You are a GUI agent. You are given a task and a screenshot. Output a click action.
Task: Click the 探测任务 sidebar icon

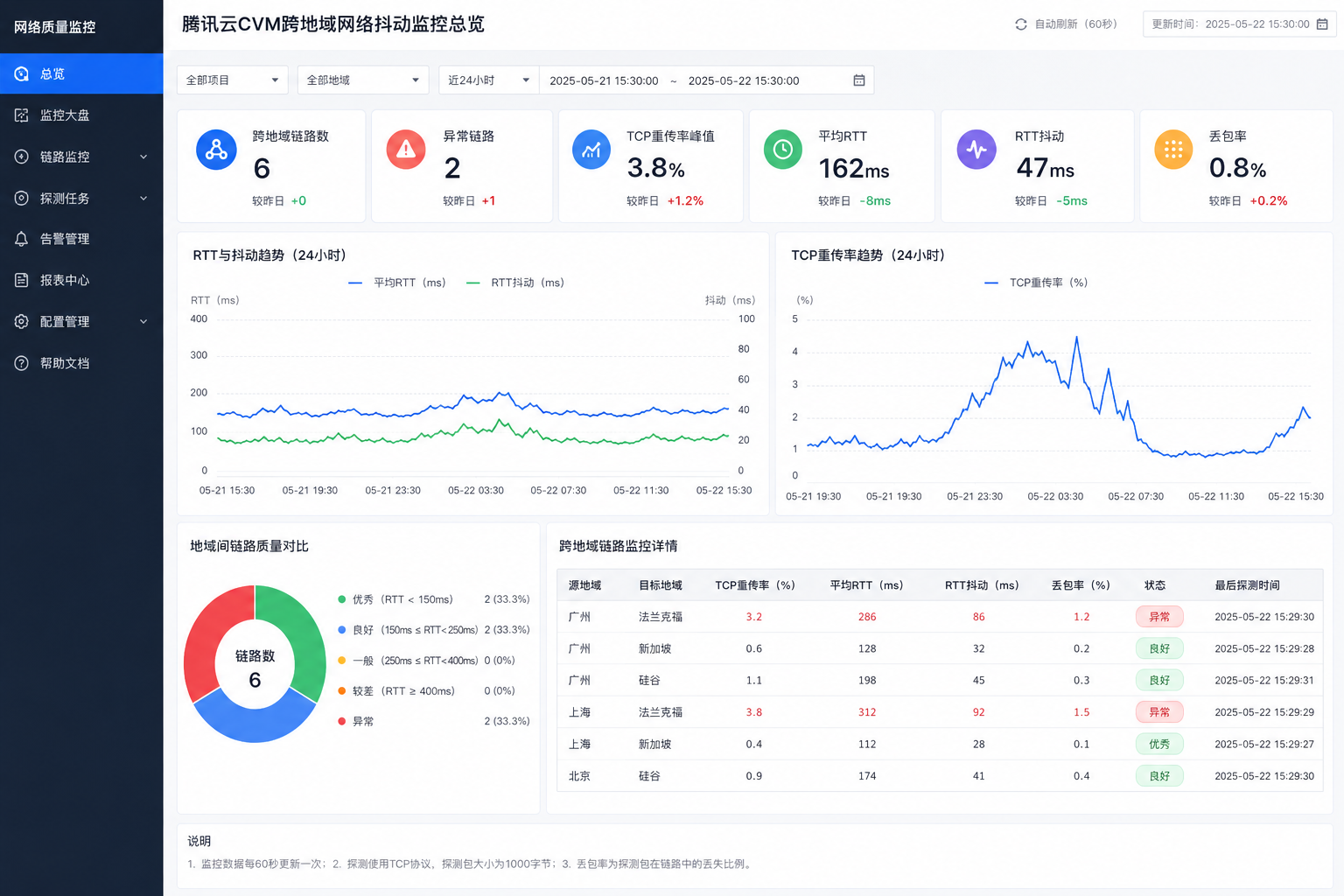(22, 199)
